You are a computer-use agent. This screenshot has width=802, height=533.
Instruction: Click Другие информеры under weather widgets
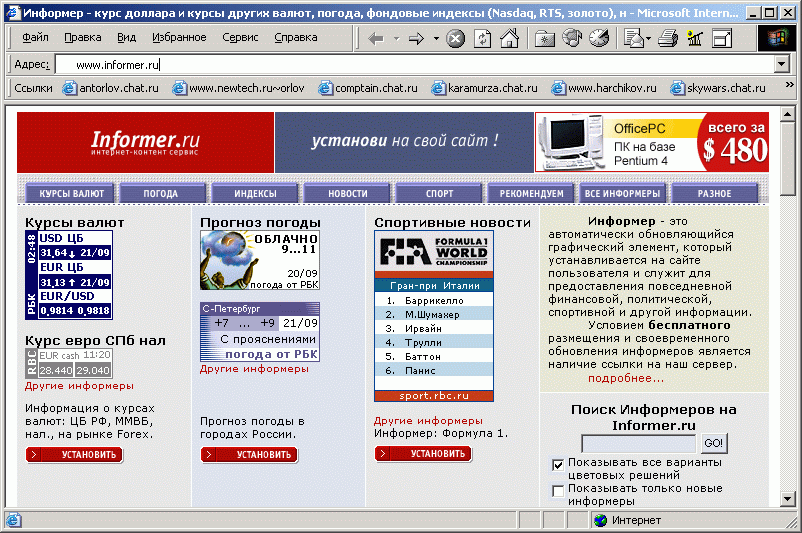254,369
